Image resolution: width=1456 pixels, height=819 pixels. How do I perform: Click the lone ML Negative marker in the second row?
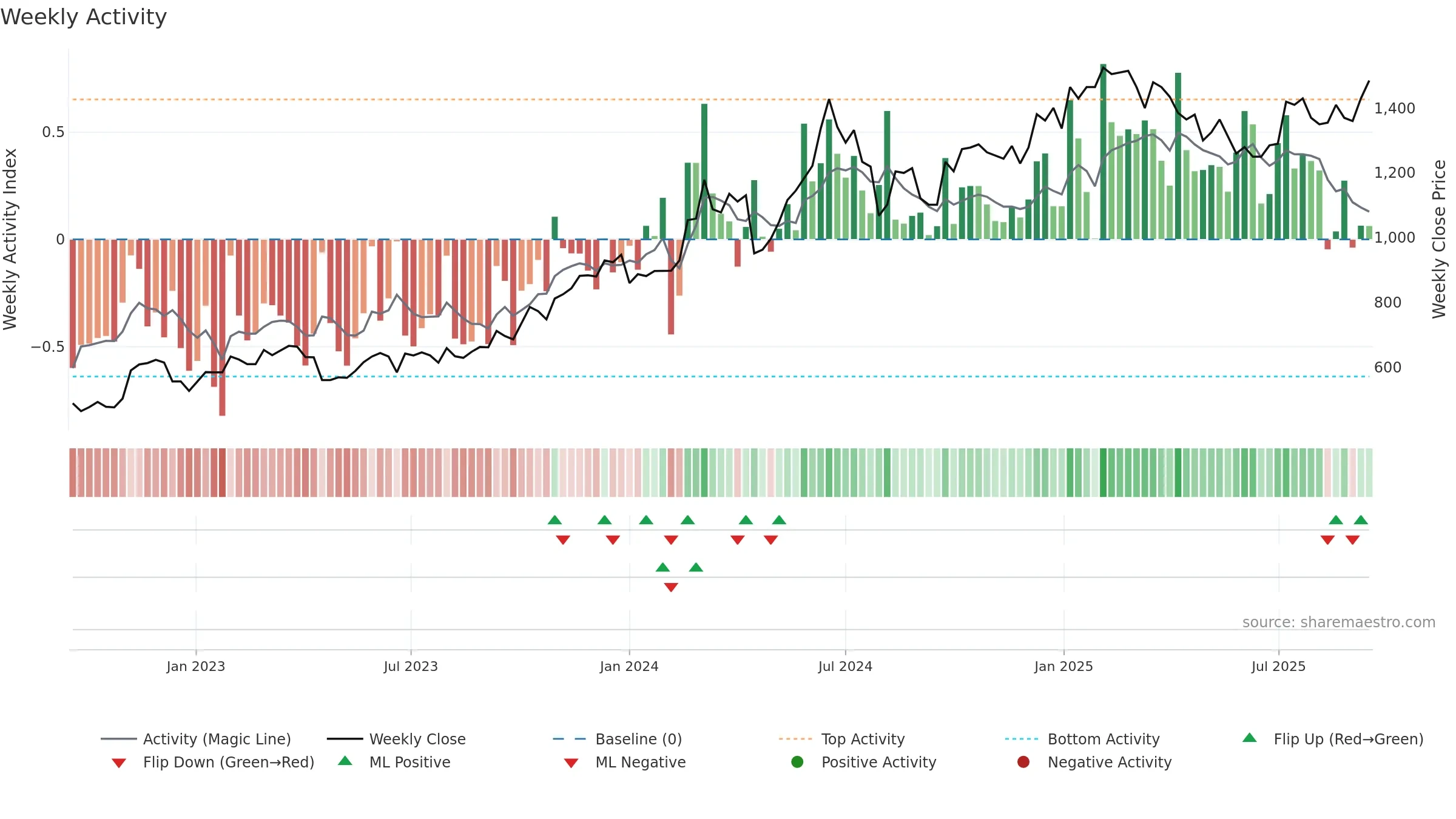[671, 587]
